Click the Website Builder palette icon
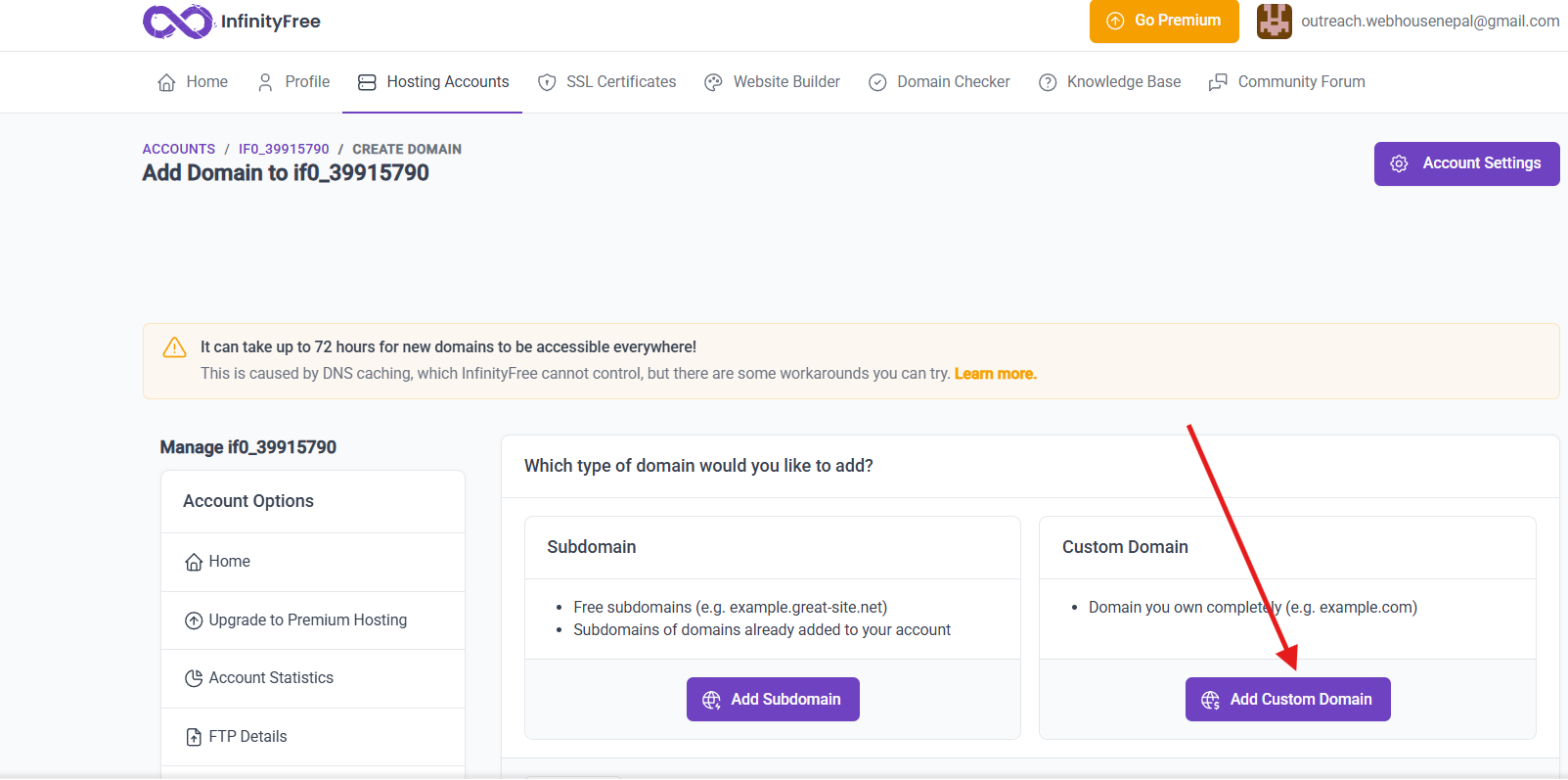 (714, 82)
